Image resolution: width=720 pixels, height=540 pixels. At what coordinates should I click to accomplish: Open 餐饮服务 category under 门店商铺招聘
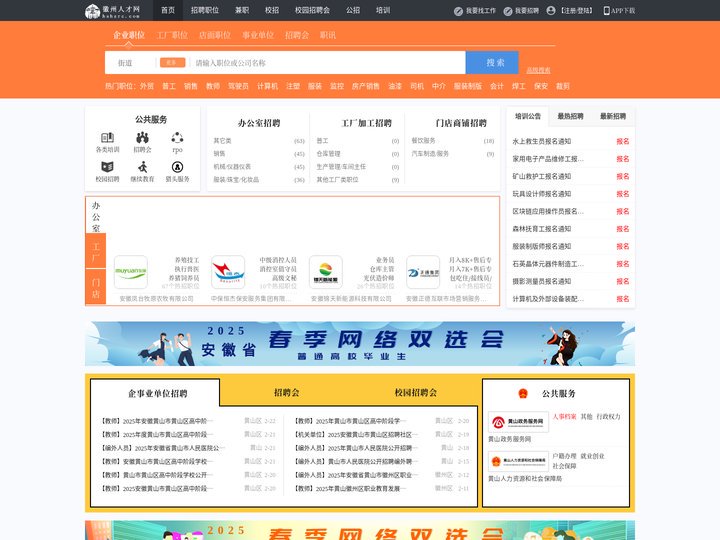click(x=423, y=141)
